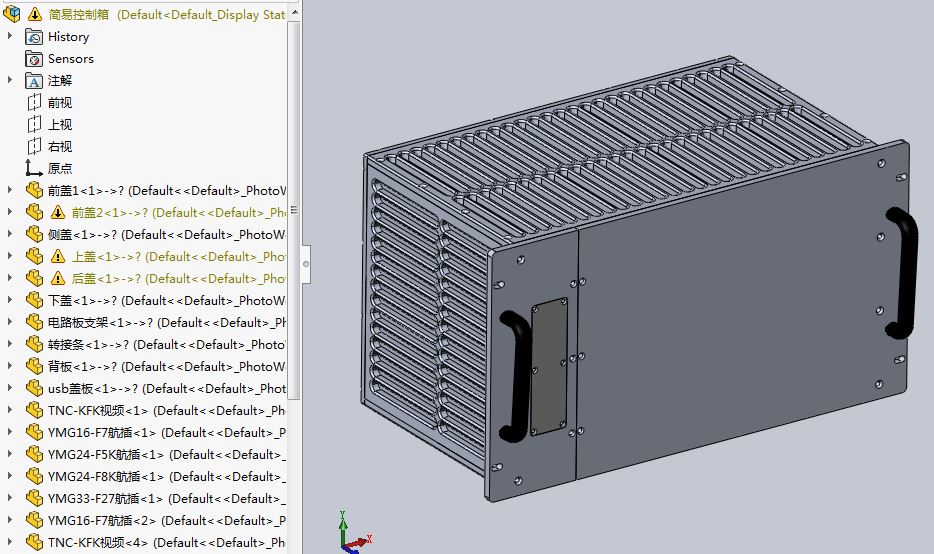Expand the History node
This screenshot has height=554, width=934.
10,36
